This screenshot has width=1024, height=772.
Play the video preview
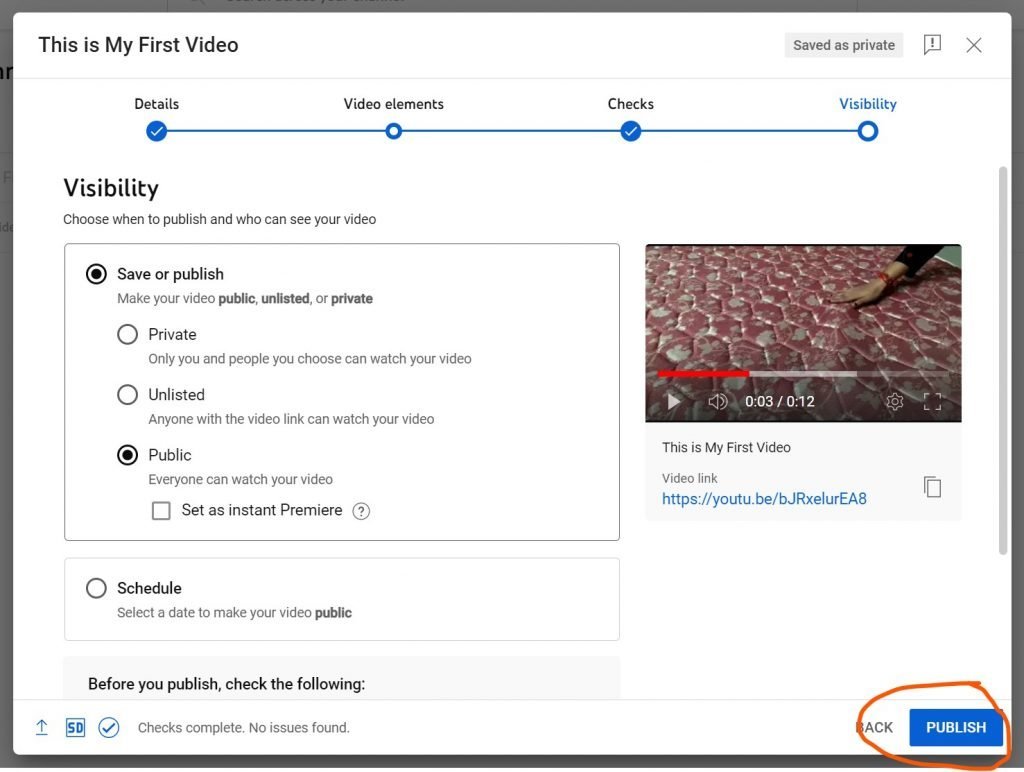pyautogui.click(x=674, y=401)
